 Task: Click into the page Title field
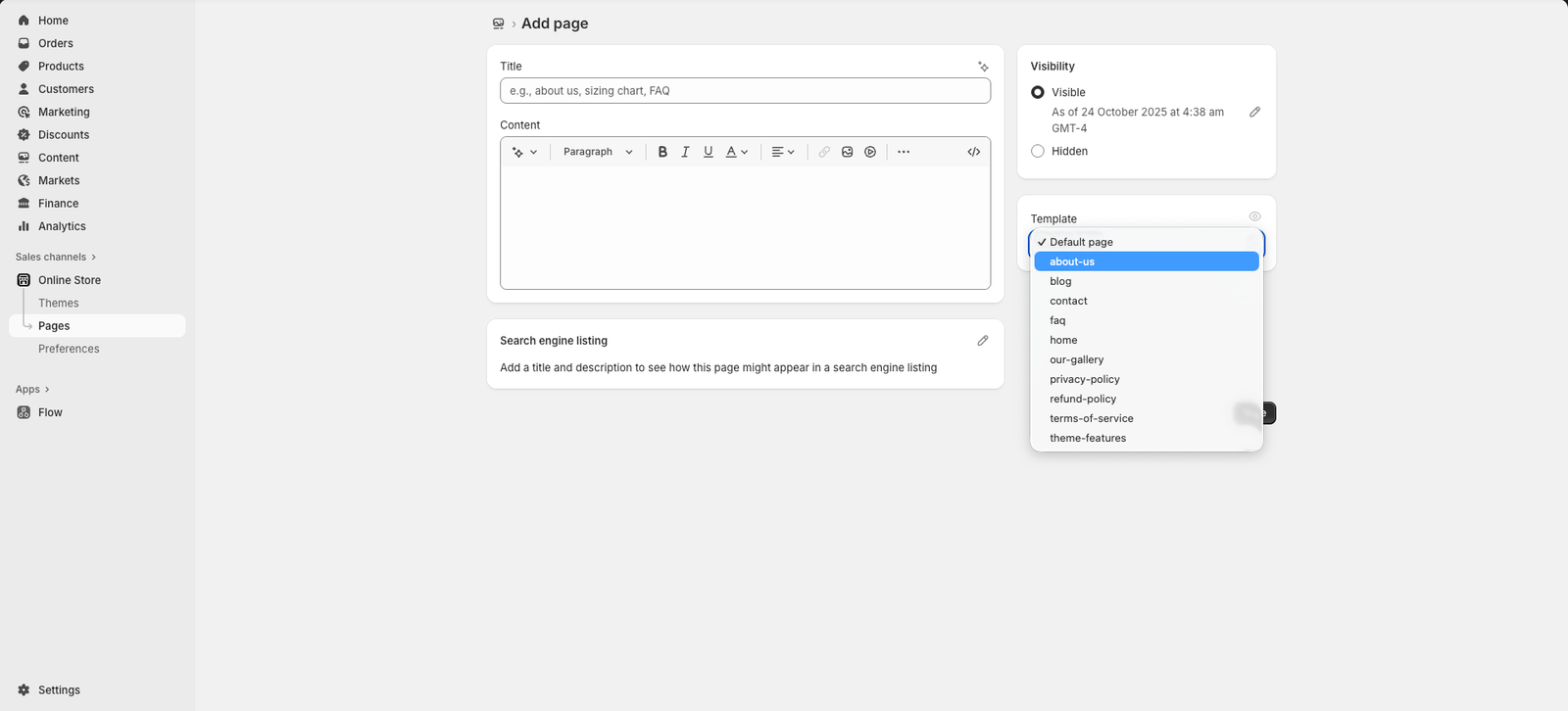(745, 91)
